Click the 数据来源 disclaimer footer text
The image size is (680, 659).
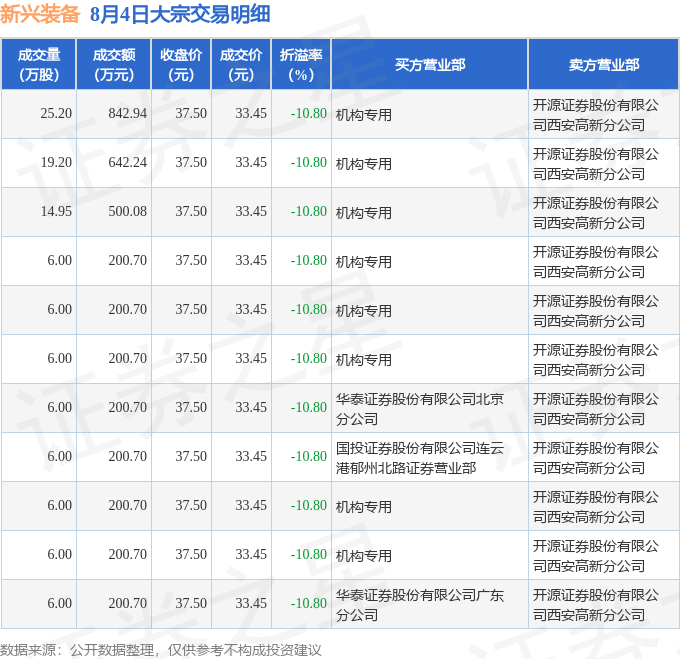pyautogui.click(x=160, y=650)
